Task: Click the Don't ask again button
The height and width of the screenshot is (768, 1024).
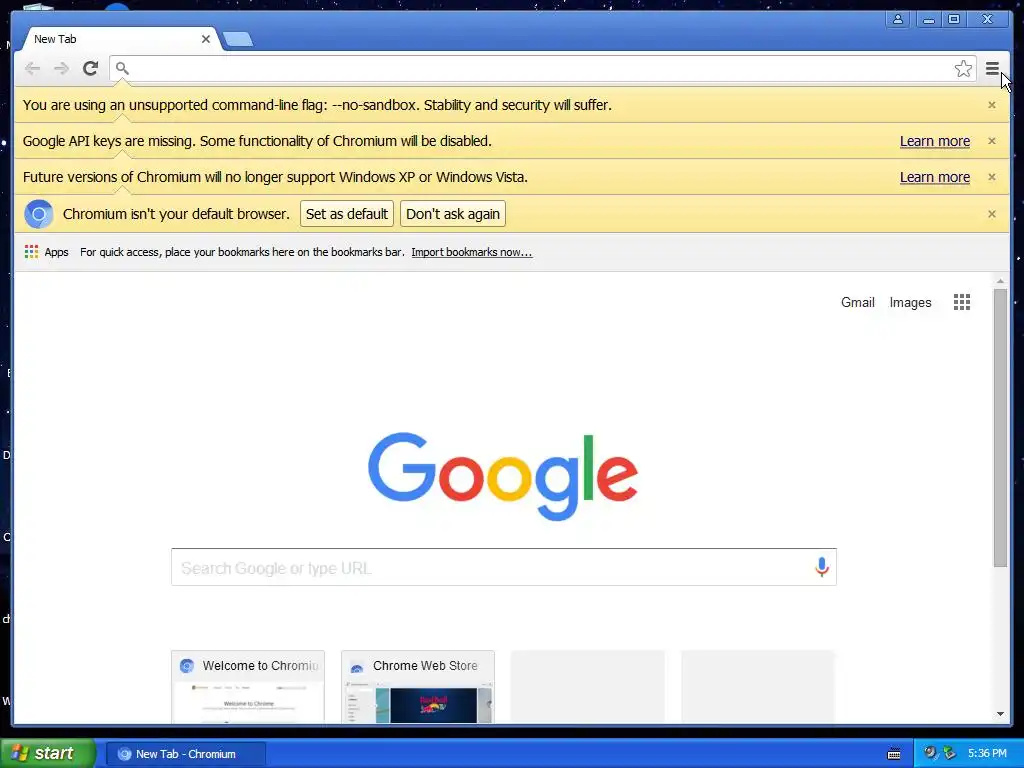Action: pyautogui.click(x=453, y=214)
